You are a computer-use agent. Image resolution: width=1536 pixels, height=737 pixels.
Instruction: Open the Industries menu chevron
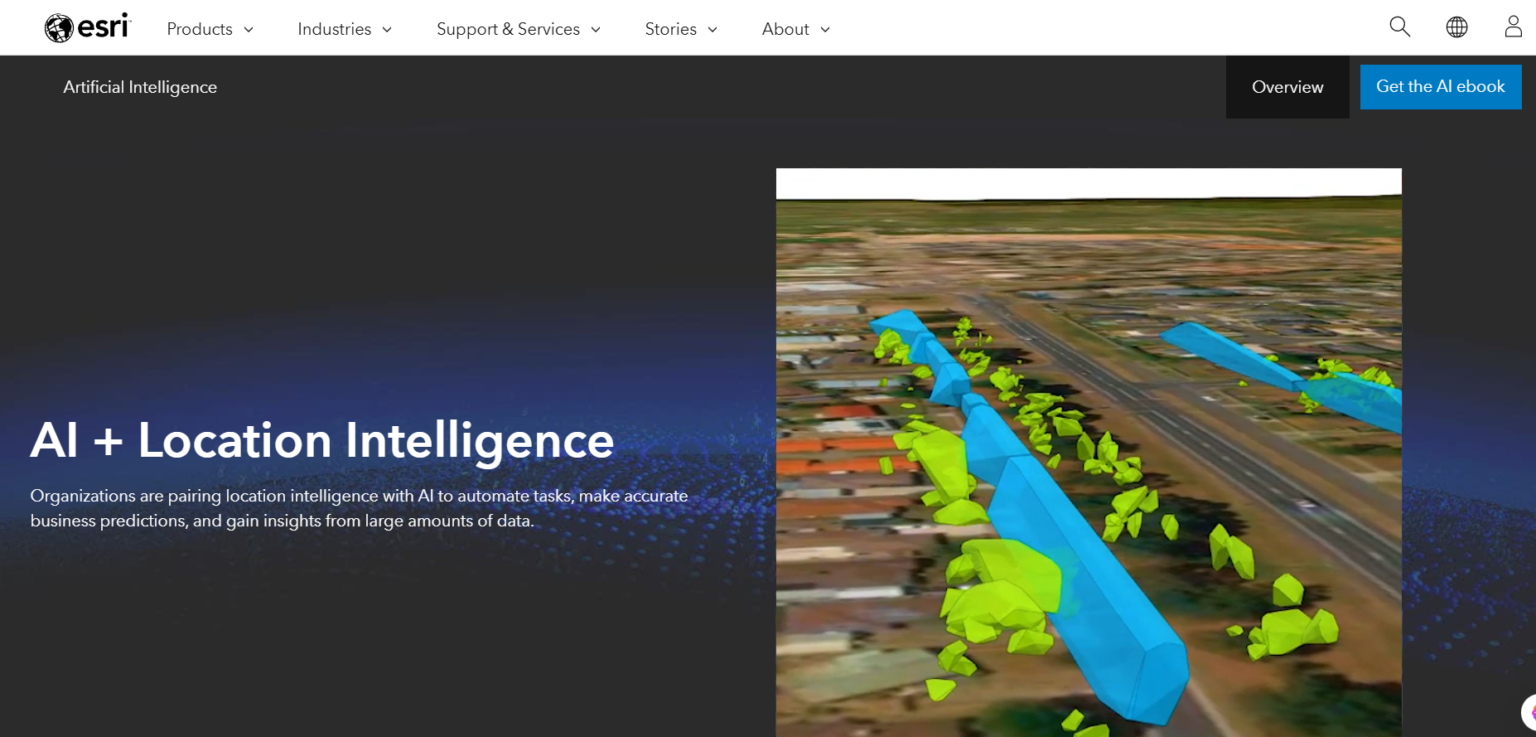(389, 30)
